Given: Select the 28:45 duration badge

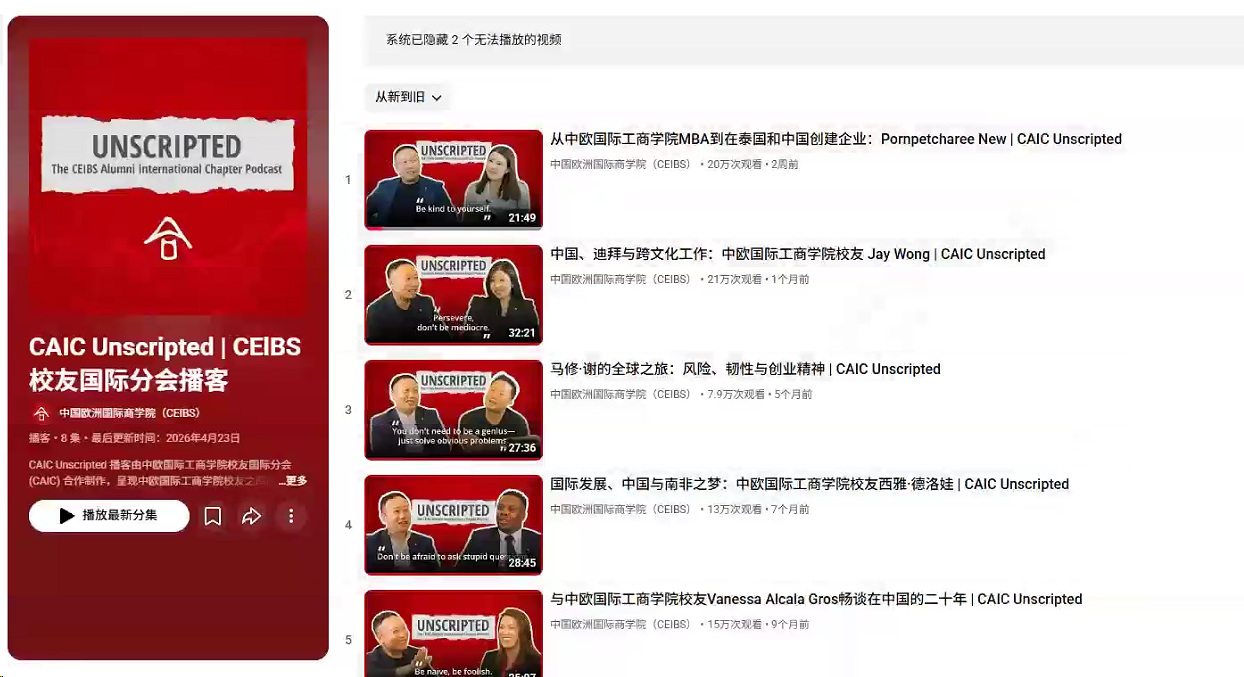Looking at the screenshot, I should [x=522, y=563].
